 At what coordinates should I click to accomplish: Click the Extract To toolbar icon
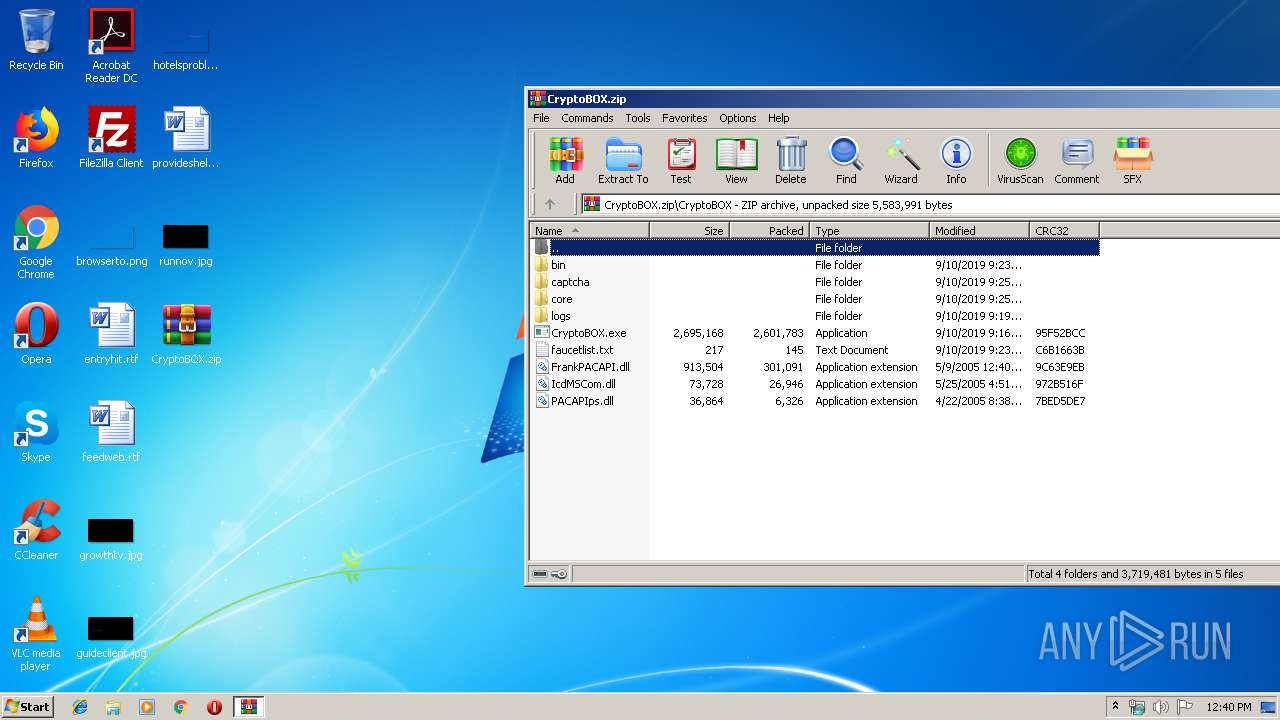pyautogui.click(x=623, y=161)
